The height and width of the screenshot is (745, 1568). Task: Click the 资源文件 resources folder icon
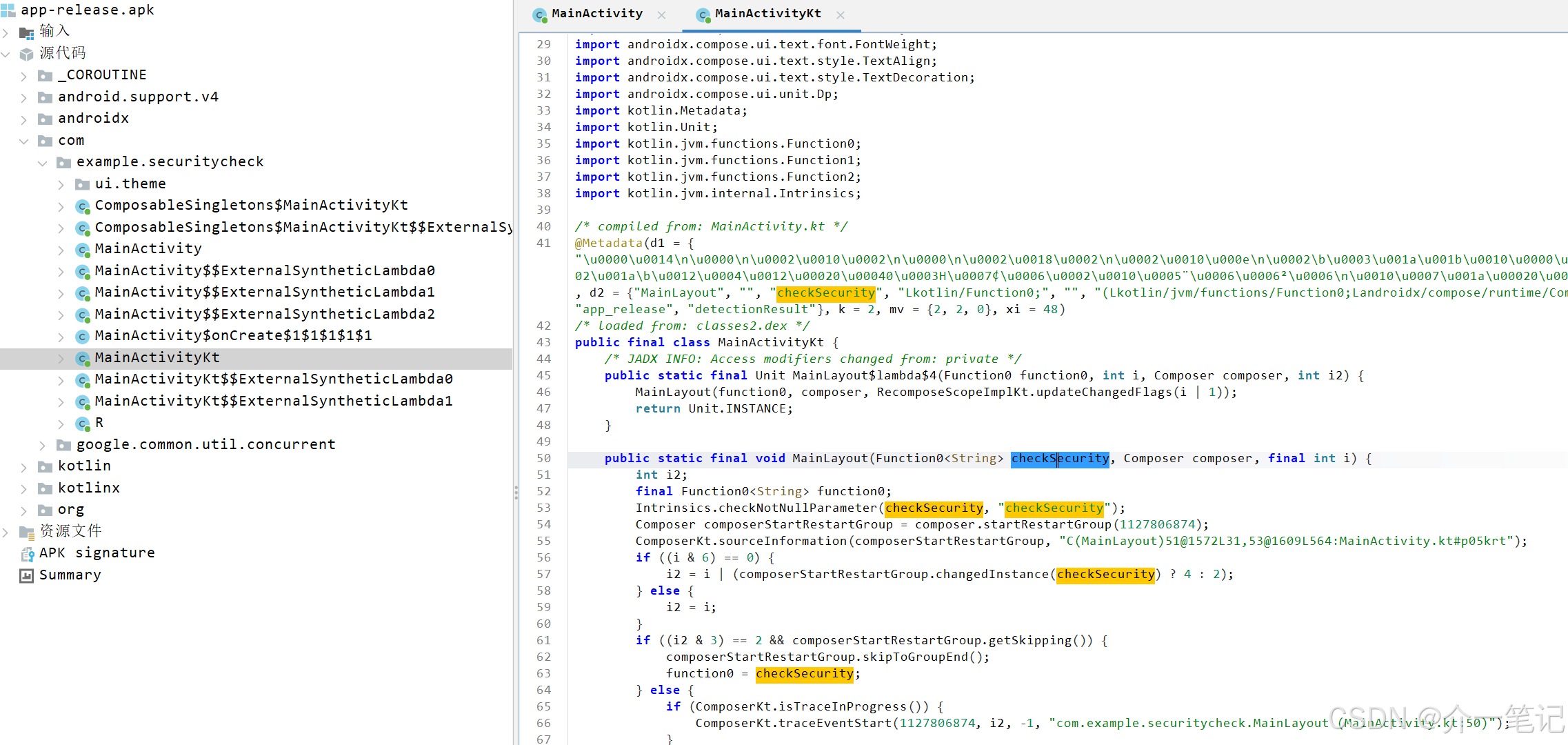point(27,531)
